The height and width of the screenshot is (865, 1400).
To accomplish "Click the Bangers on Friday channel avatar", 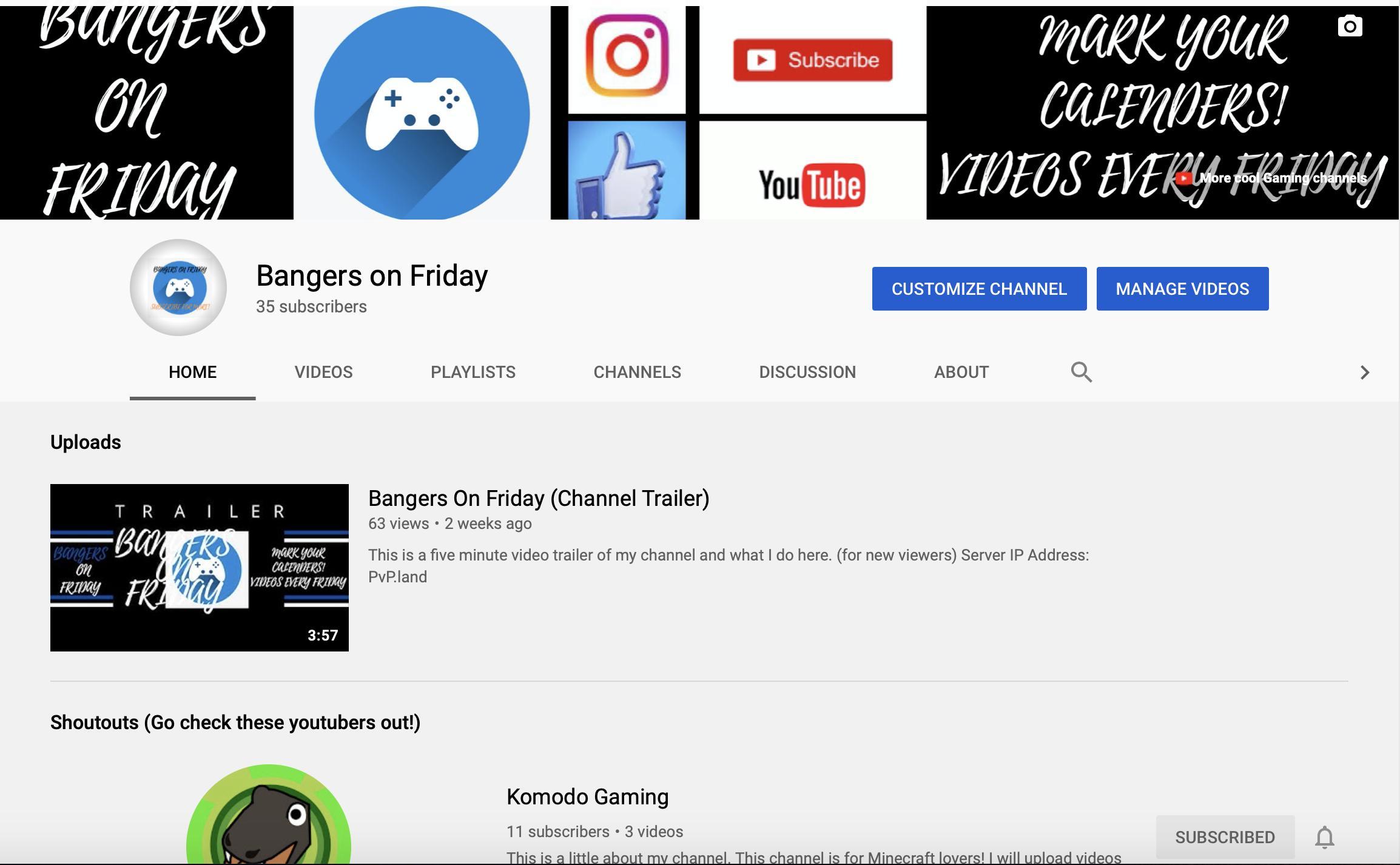I will (x=178, y=288).
